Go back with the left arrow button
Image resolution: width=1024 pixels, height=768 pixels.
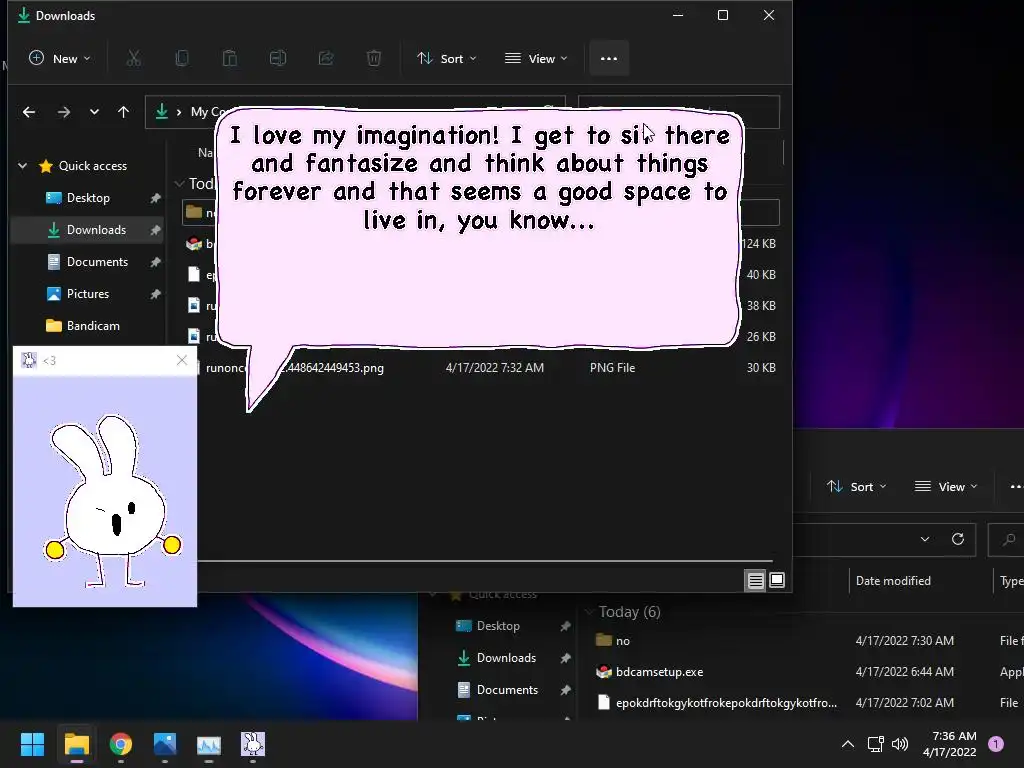click(x=29, y=112)
